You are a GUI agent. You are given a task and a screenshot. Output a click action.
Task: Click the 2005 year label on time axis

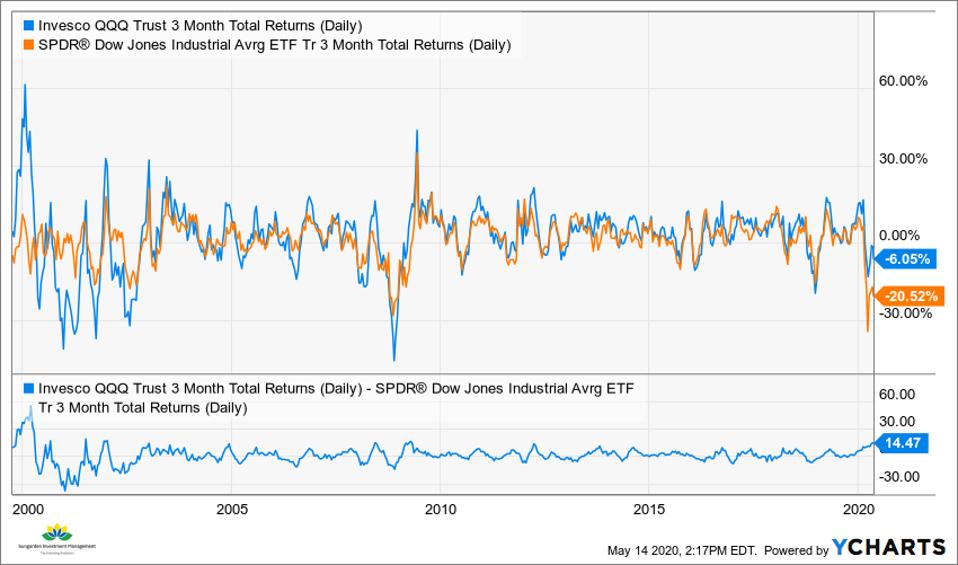(232, 509)
